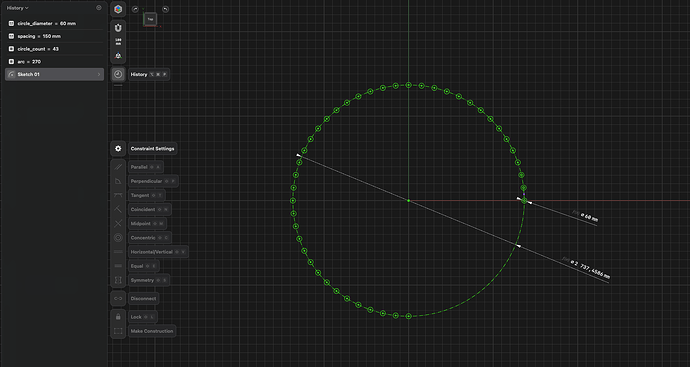The image size is (690, 367).
Task: Choose the Make Construction option
Action: click(152, 331)
